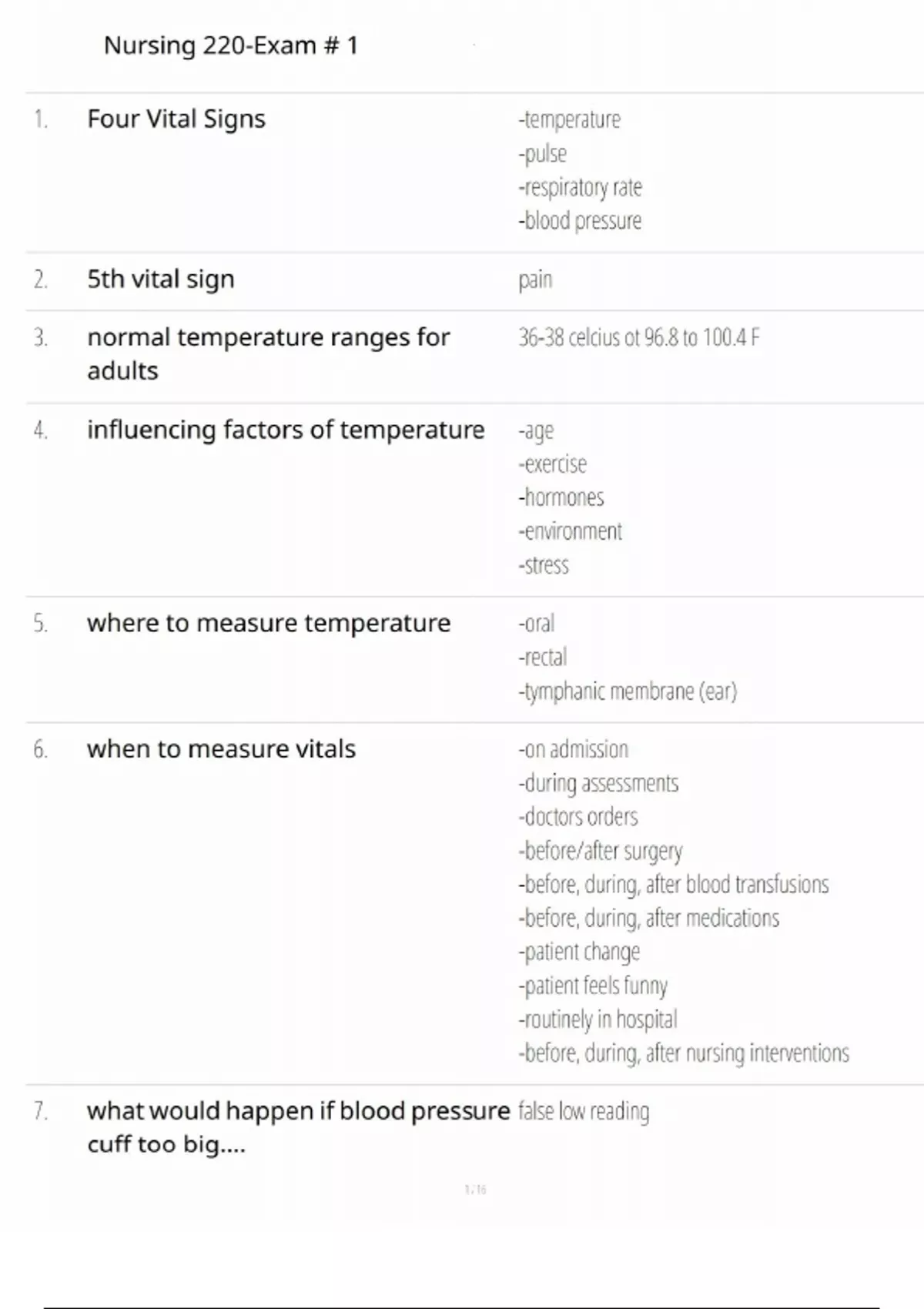Image resolution: width=924 pixels, height=1309 pixels.
Task: Click the 'Nursing 220-Exam # 1' title
Action: 230,46
